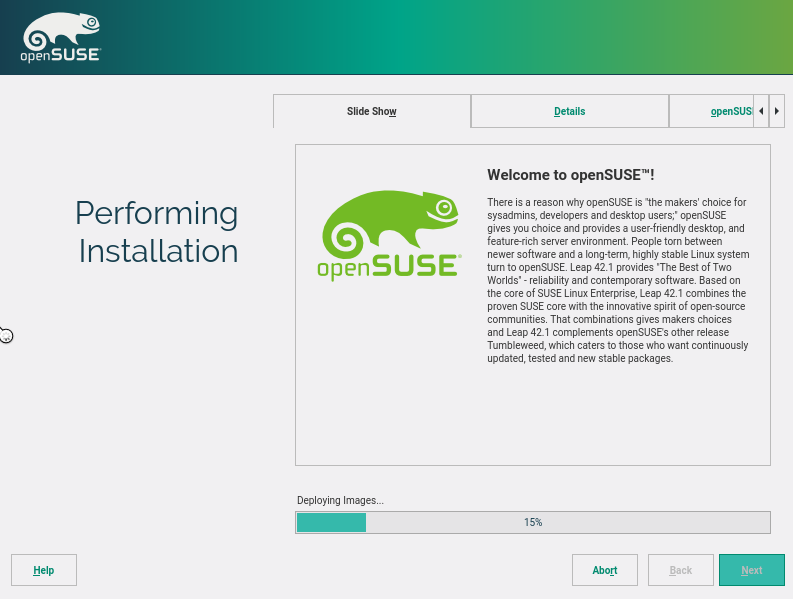Click the openSUSE logo in the header
This screenshot has height=599, width=793.
coord(61,37)
